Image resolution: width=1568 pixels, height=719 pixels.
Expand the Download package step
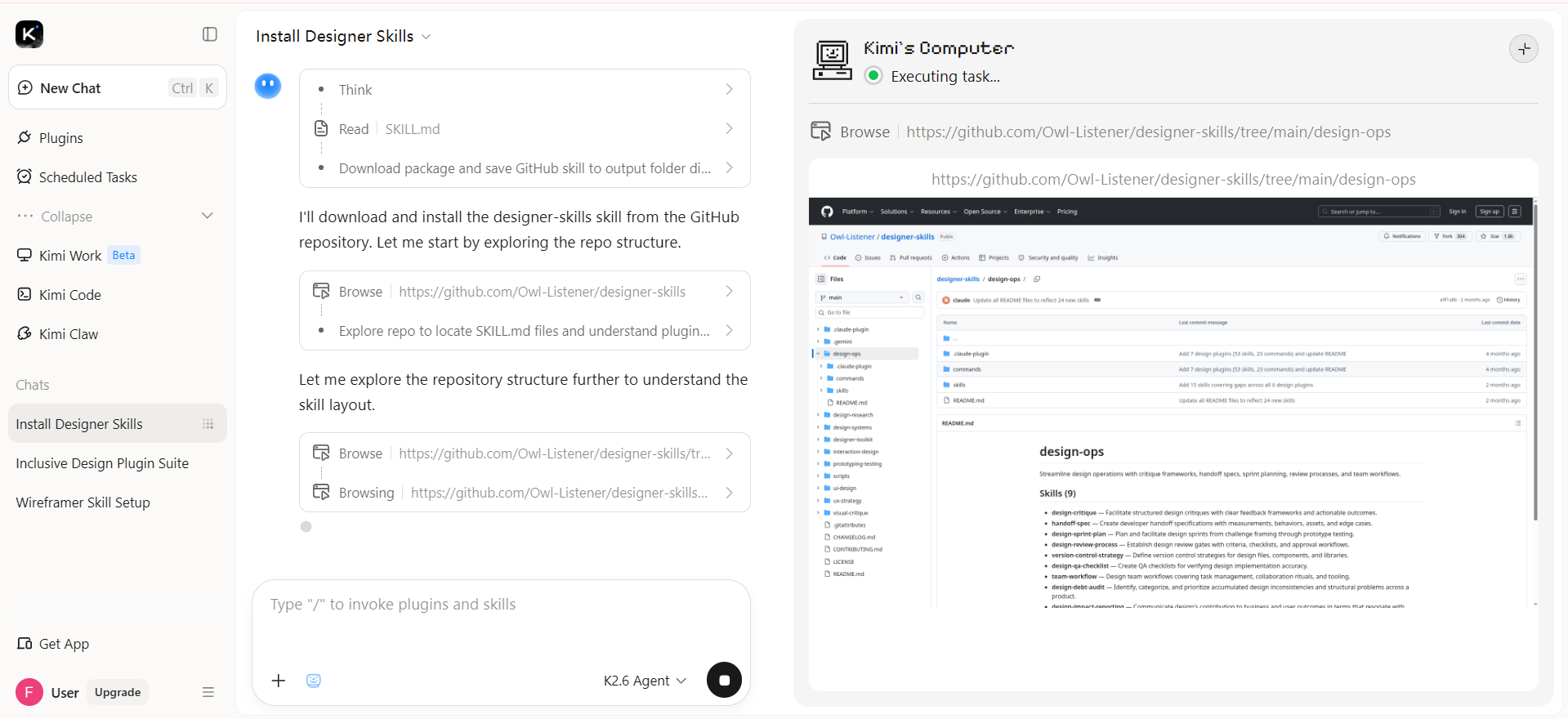click(525, 168)
